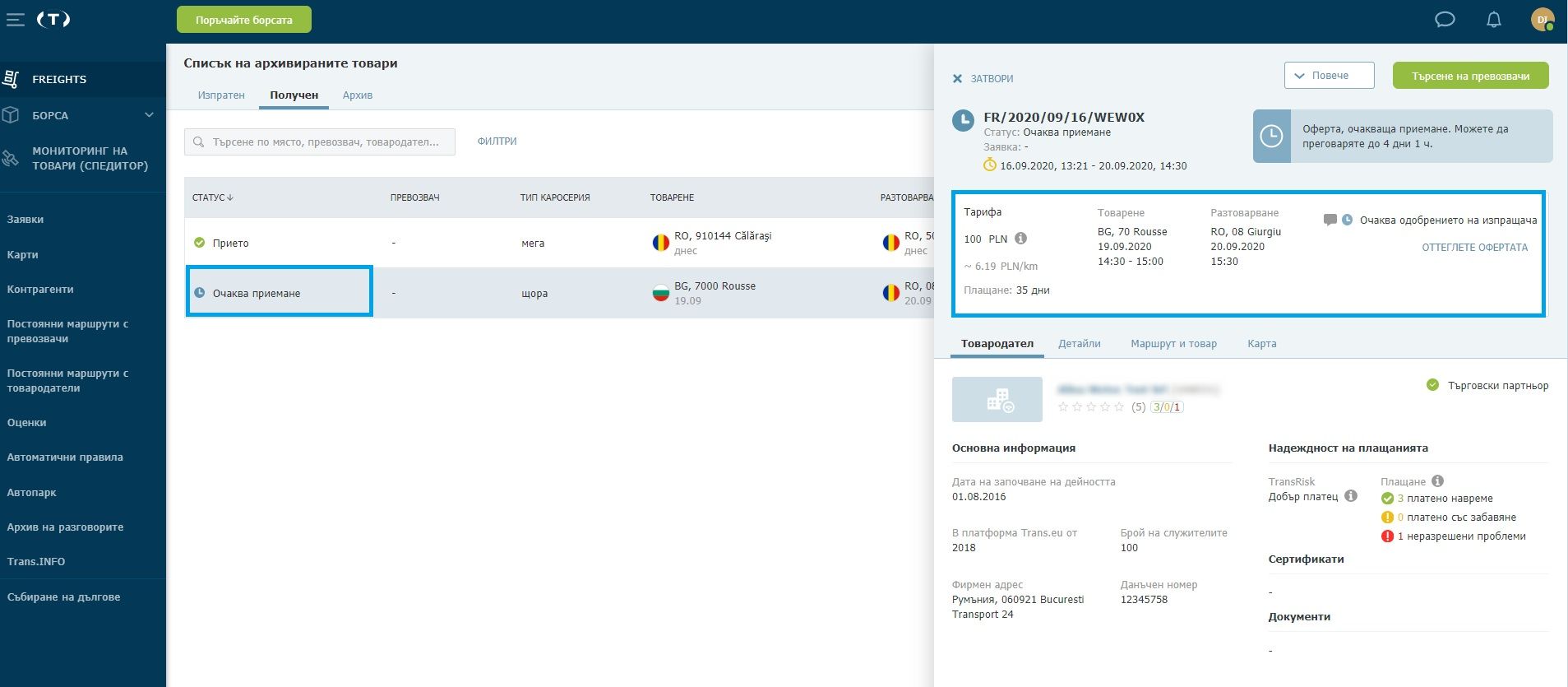Click the large clock in the offer notice
This screenshot has height=687, width=1568.
[1271, 137]
